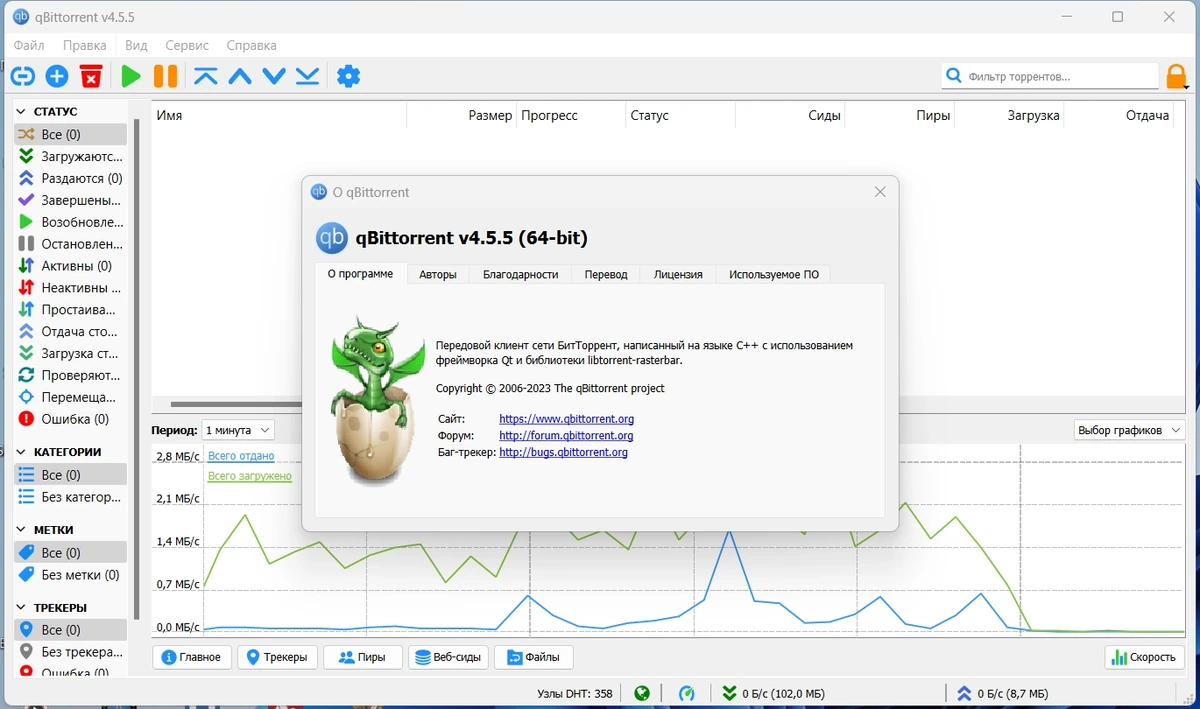Switch to the Перевод tab
Image resolution: width=1200 pixels, height=709 pixels.
606,274
